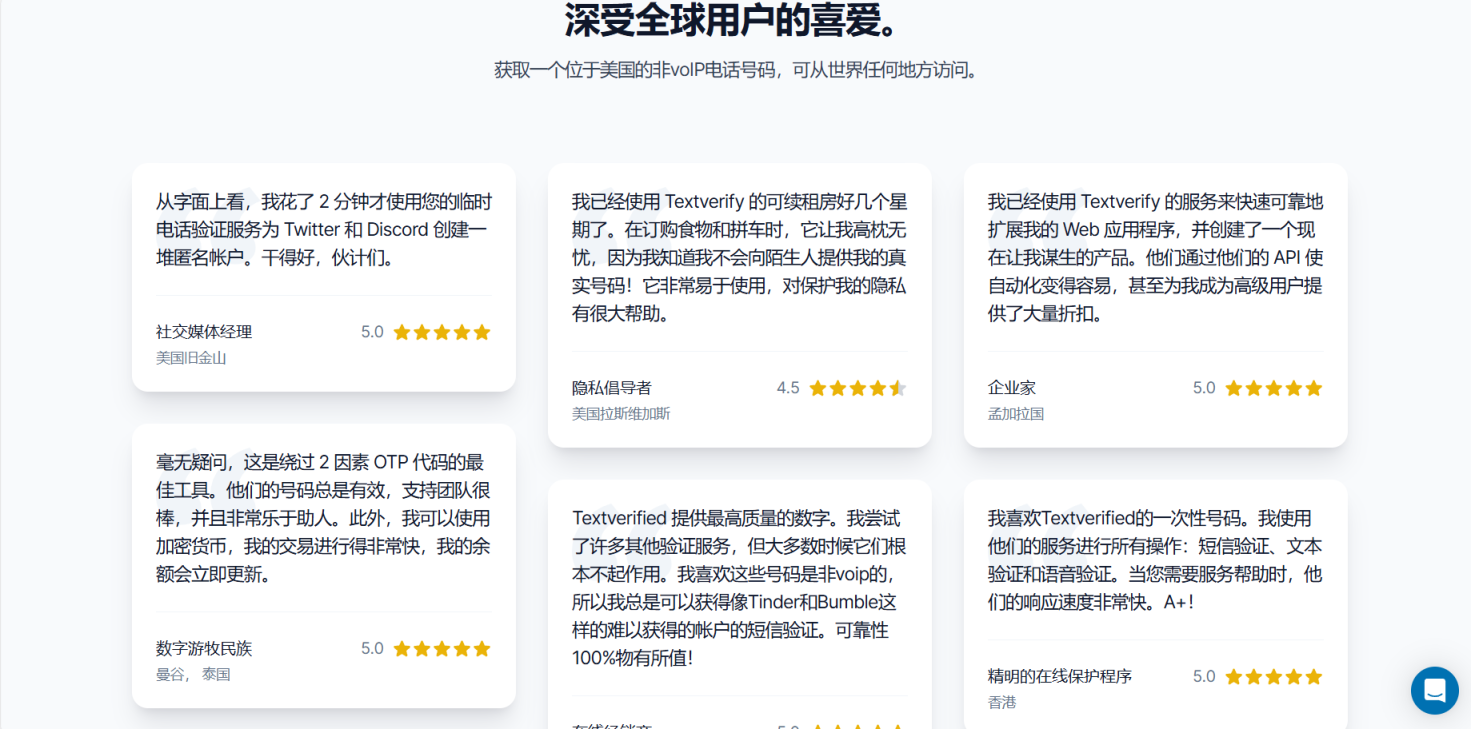1471x729 pixels.
Task: Click the star rating beside 隐私倡导者
Action: tap(857, 388)
